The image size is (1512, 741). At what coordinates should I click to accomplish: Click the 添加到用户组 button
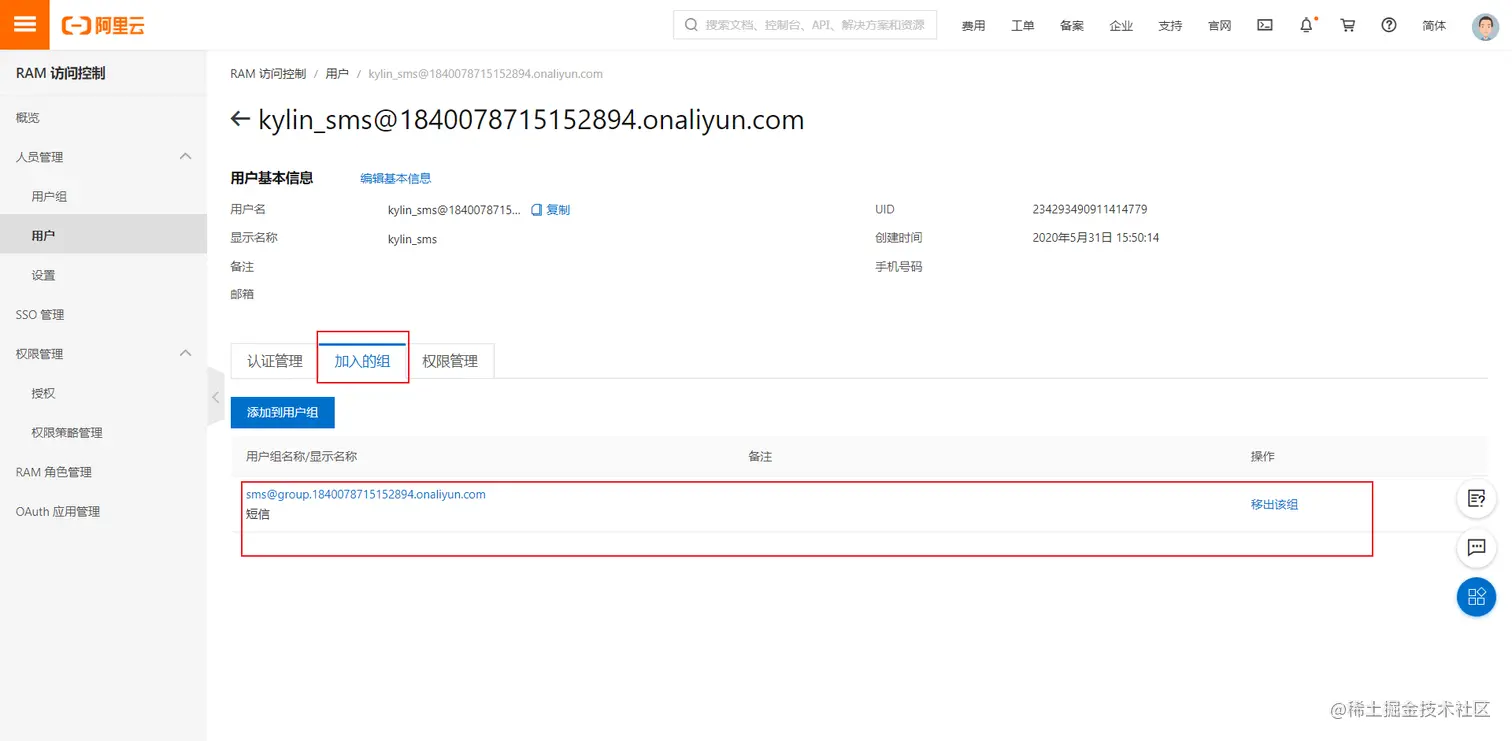[x=282, y=412]
